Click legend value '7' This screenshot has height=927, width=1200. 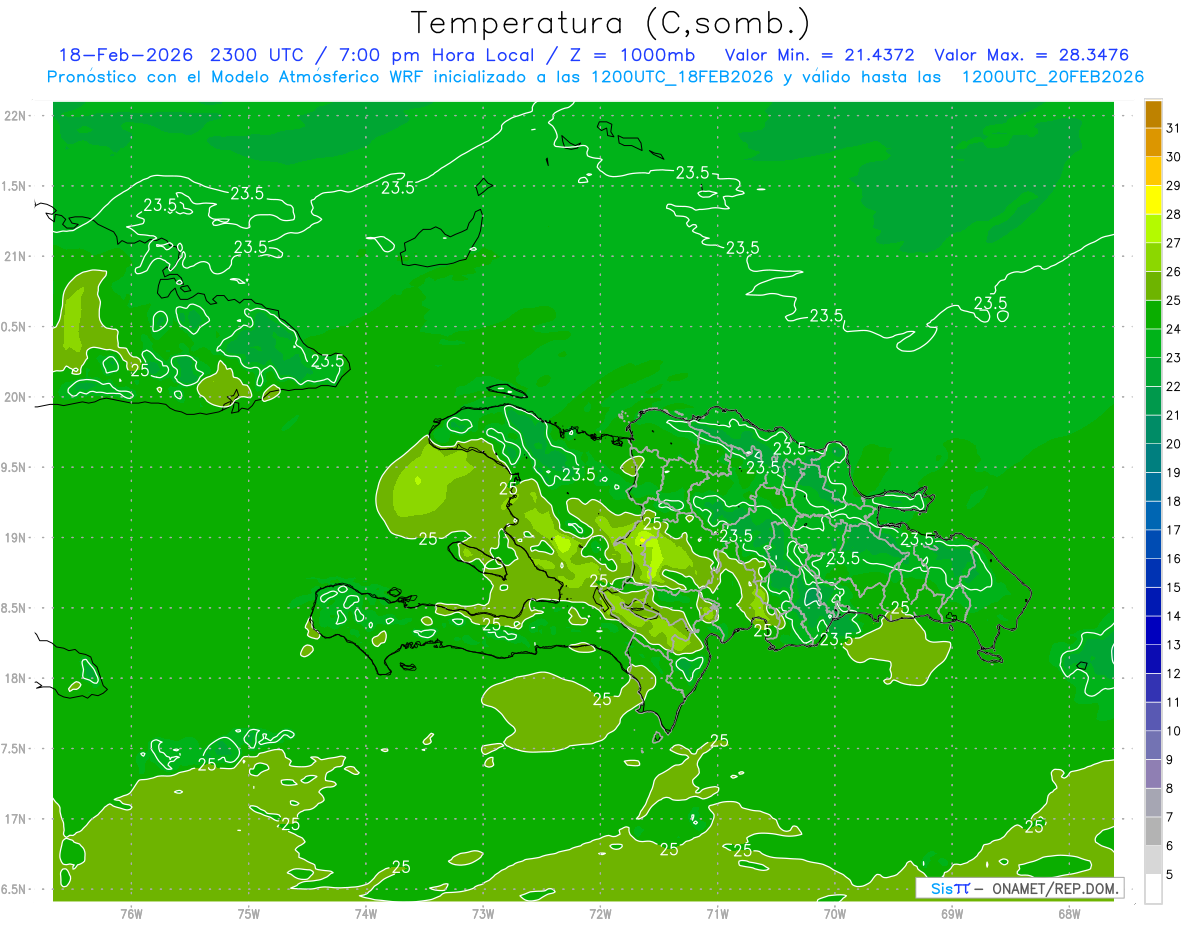[x=1170, y=817]
